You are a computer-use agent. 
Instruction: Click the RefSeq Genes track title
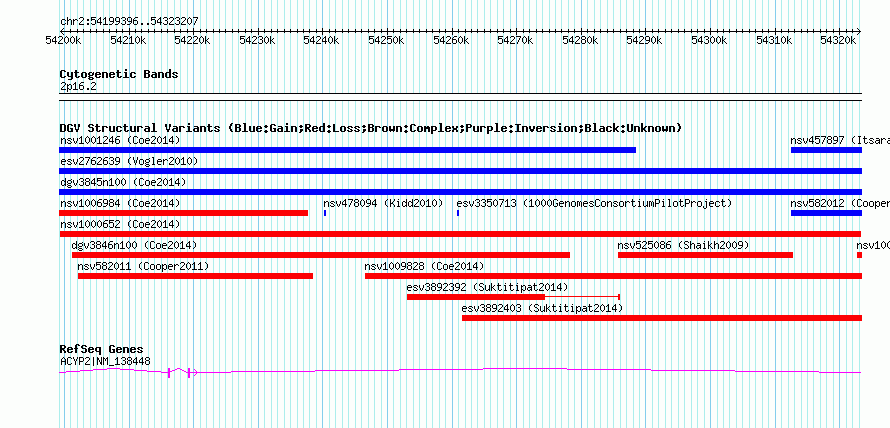(x=102, y=349)
